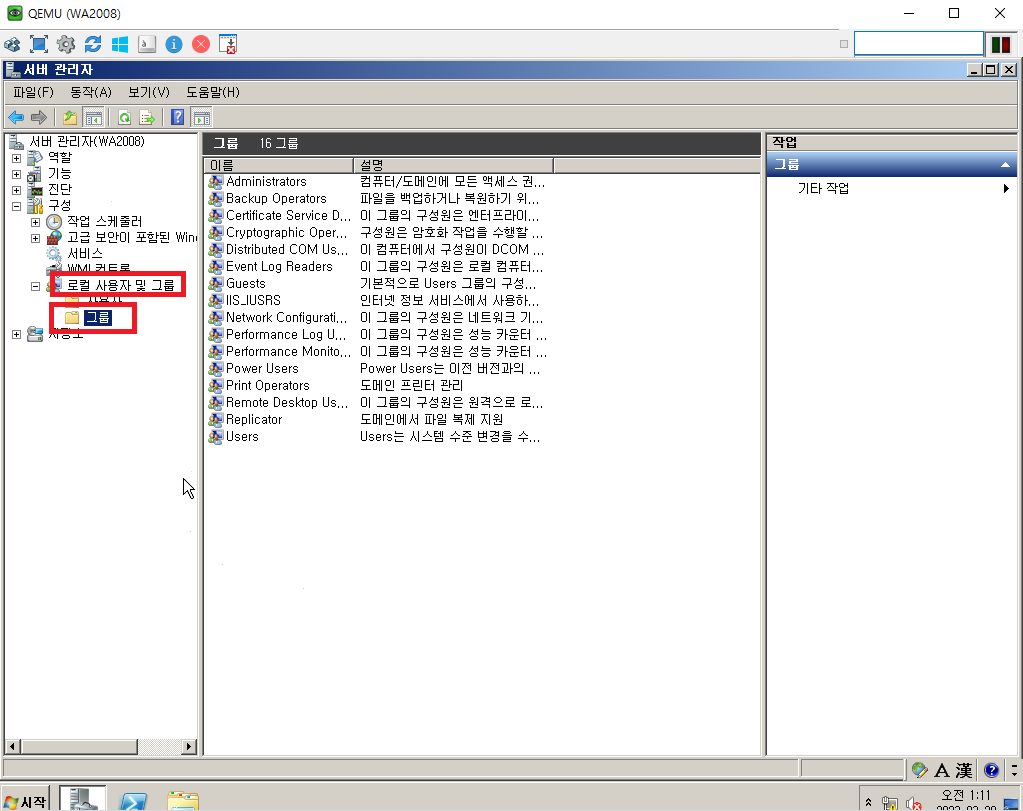The width and height of the screenshot is (1023, 811).
Task: Go forward with the gray right arrow
Action: [x=39, y=117]
